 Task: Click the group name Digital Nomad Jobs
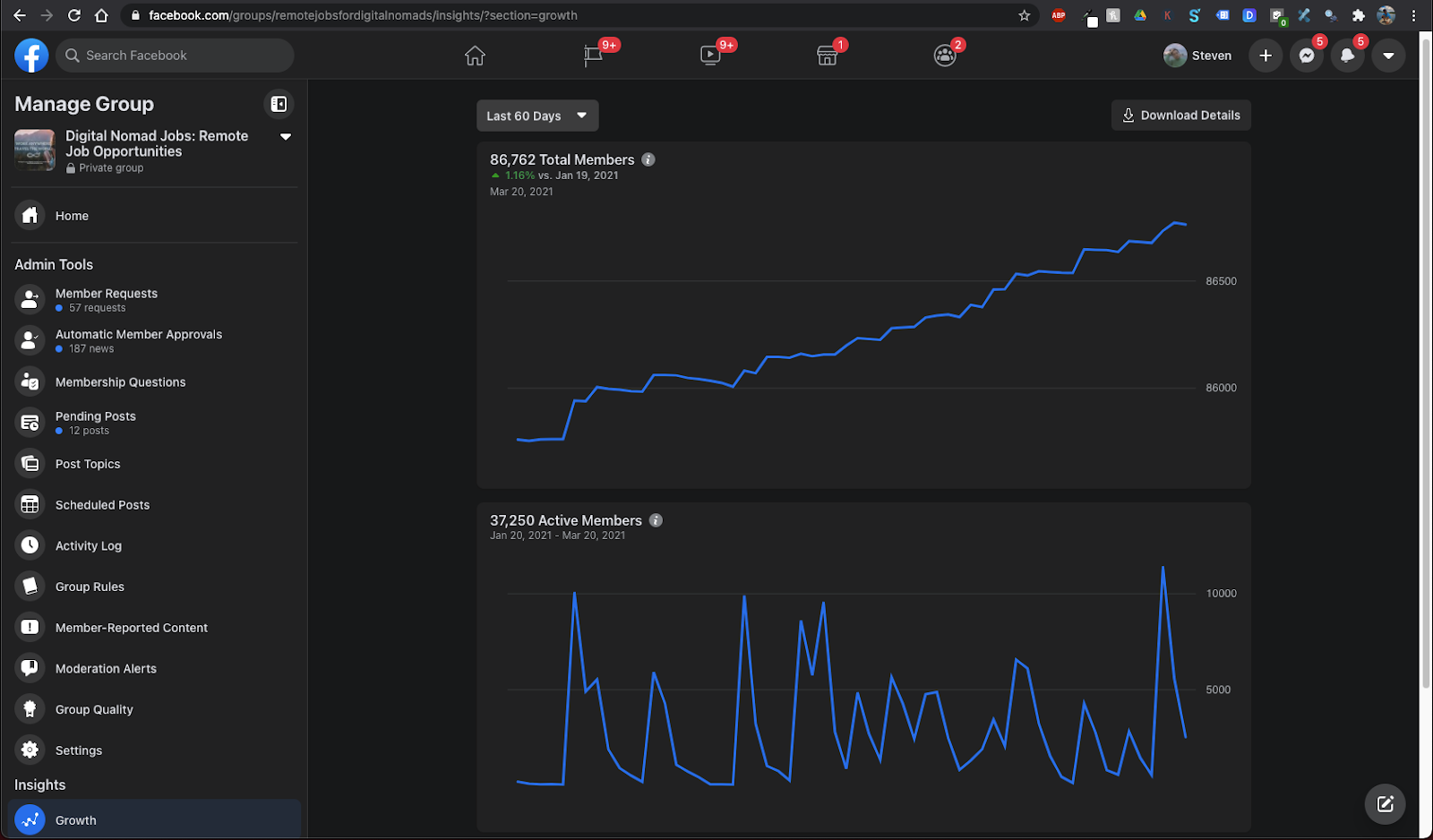click(x=157, y=143)
